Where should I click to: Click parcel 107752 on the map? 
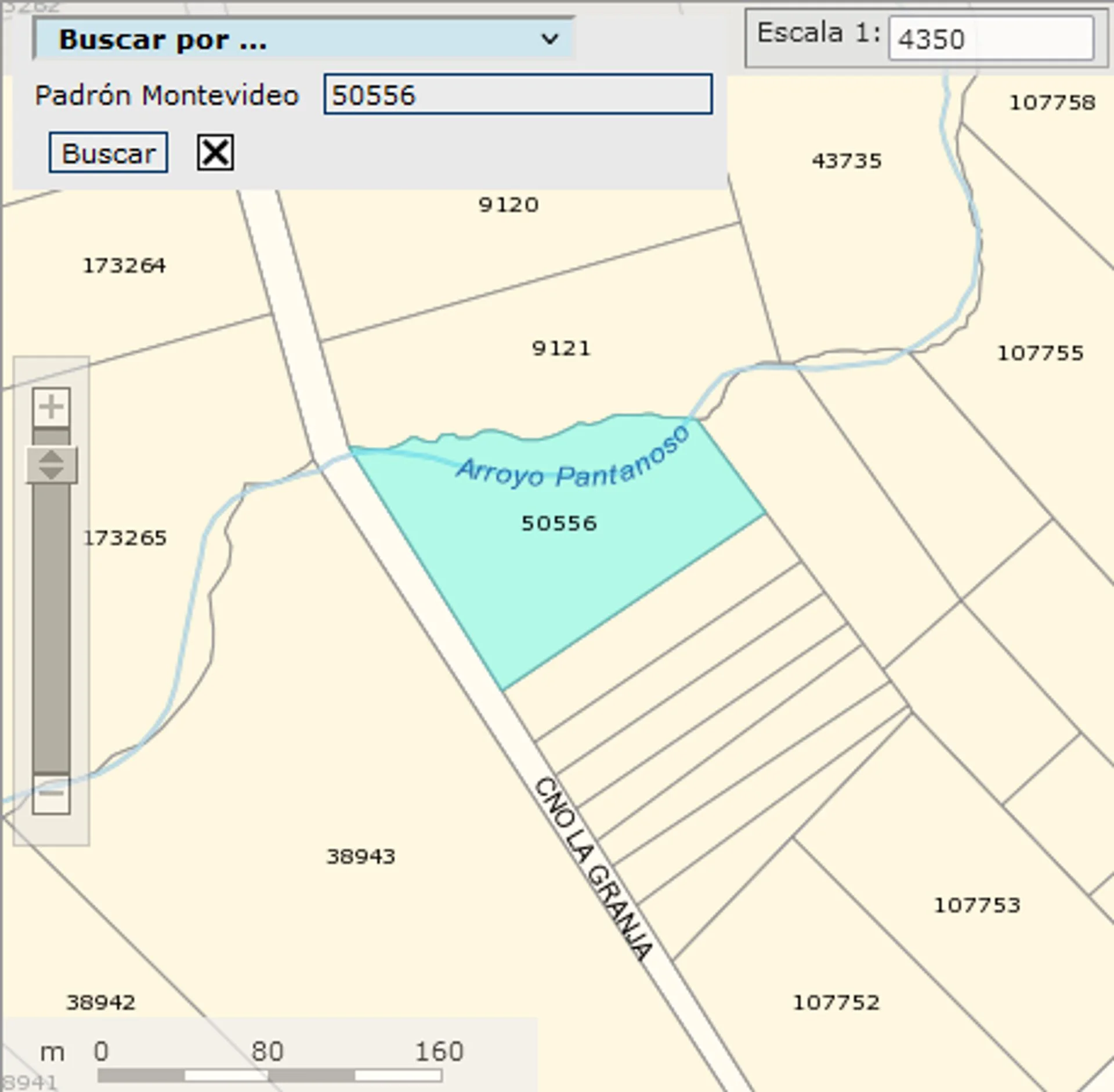click(x=836, y=1002)
